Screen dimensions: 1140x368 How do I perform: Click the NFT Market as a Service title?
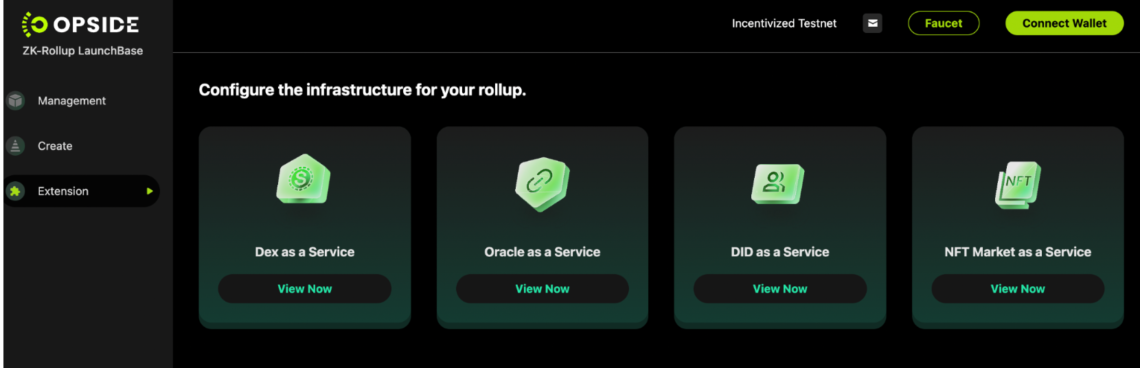click(x=1018, y=252)
